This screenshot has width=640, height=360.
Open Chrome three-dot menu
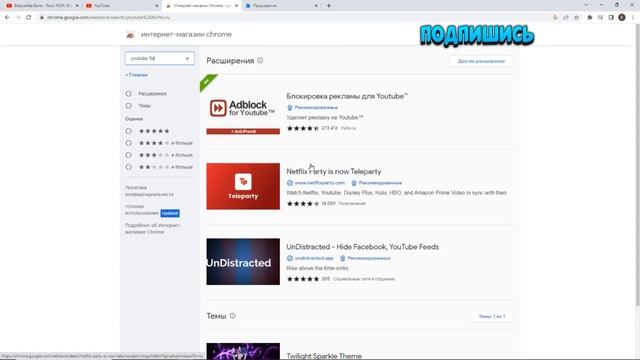pyautogui.click(x=633, y=18)
